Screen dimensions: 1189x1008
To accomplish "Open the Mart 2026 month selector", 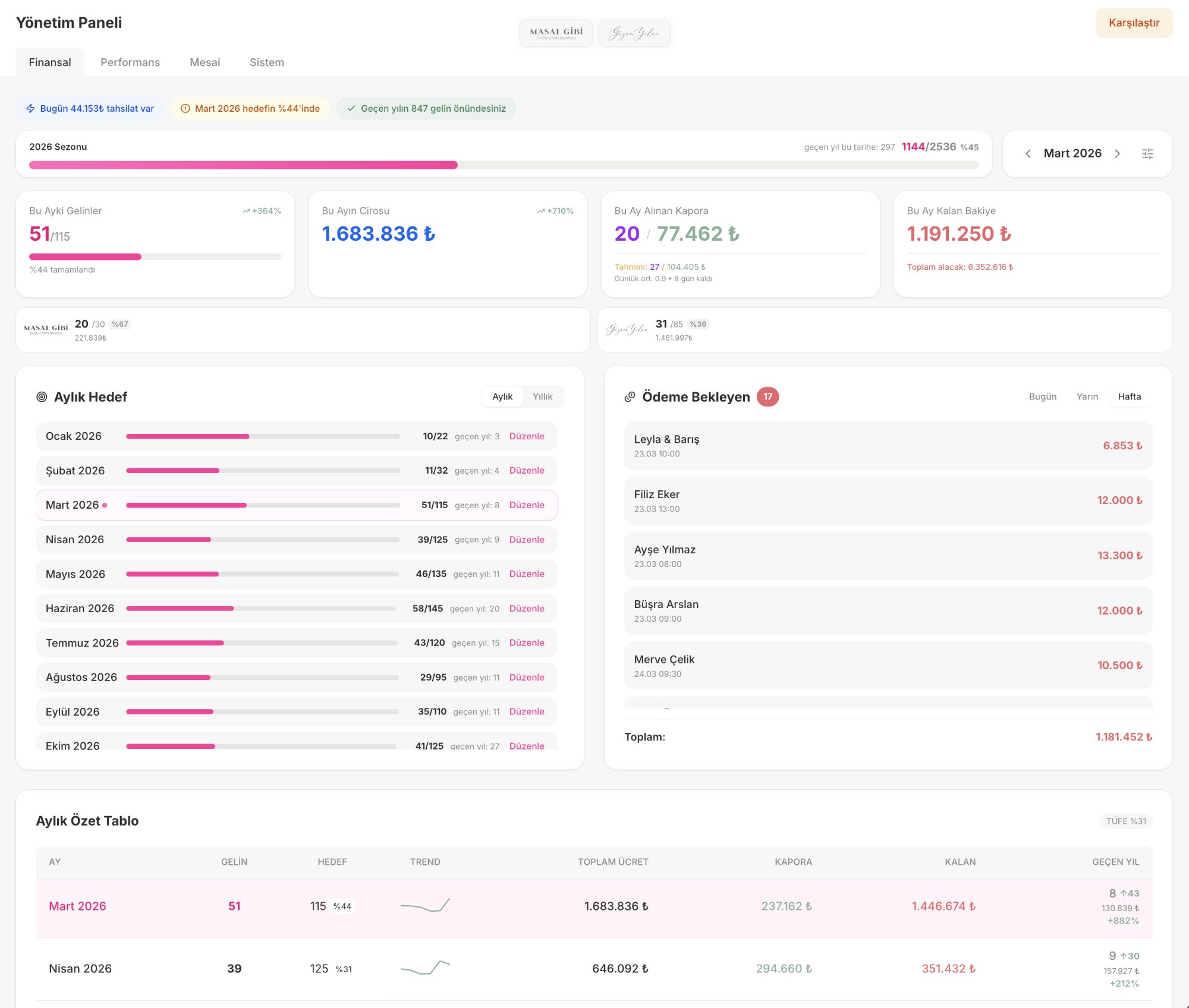I will coord(1072,154).
